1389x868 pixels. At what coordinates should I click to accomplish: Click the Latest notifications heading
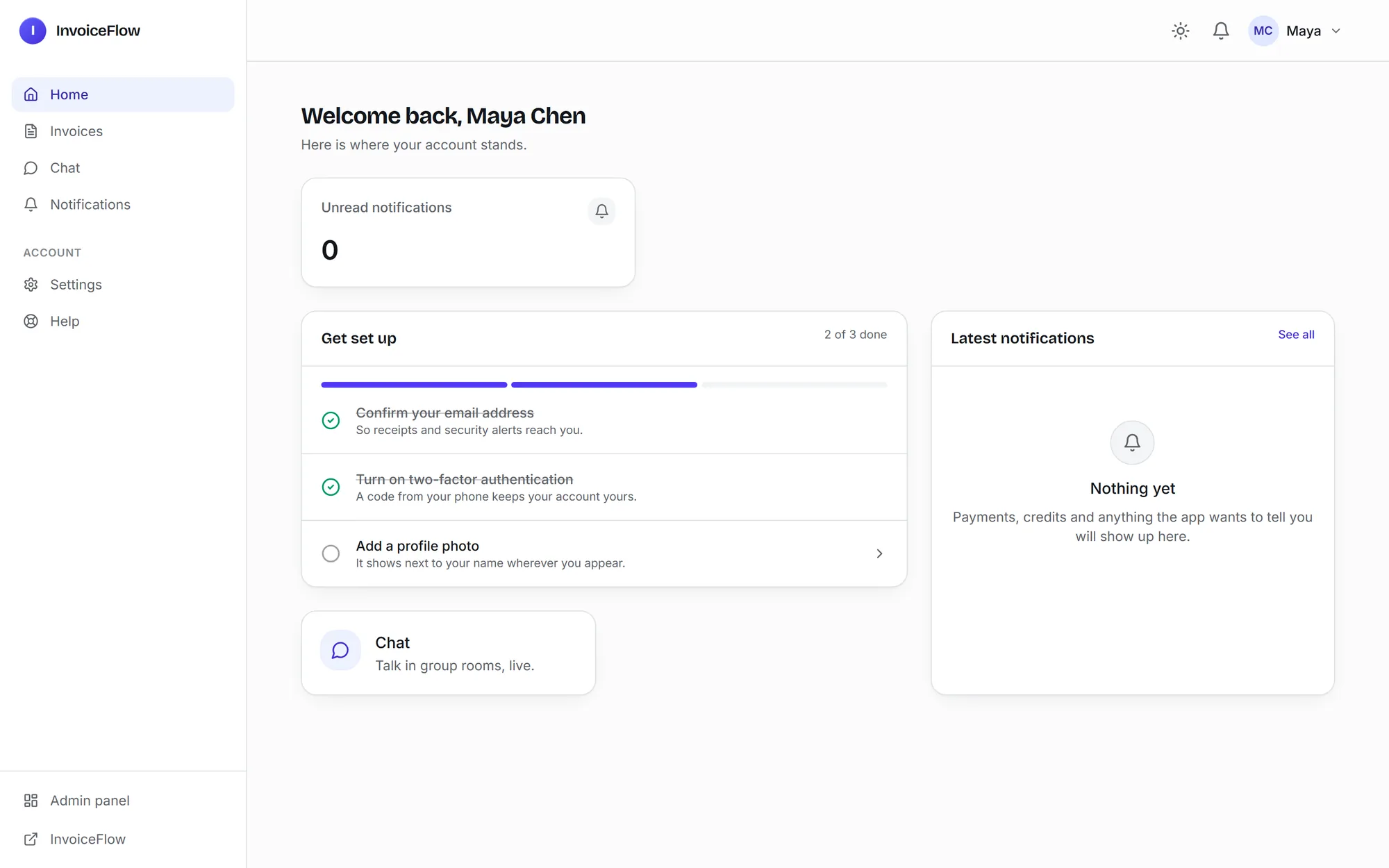(1022, 338)
